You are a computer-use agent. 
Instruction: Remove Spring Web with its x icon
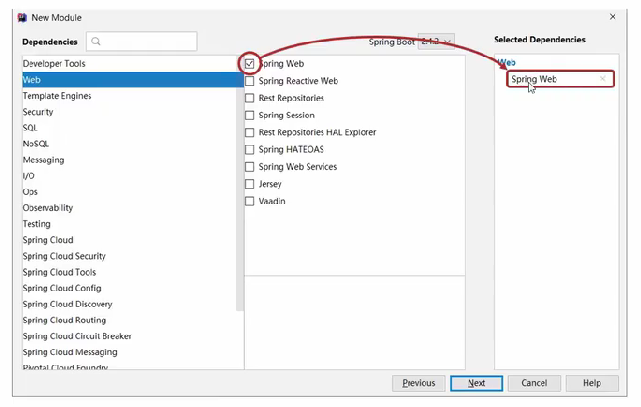[602, 79]
